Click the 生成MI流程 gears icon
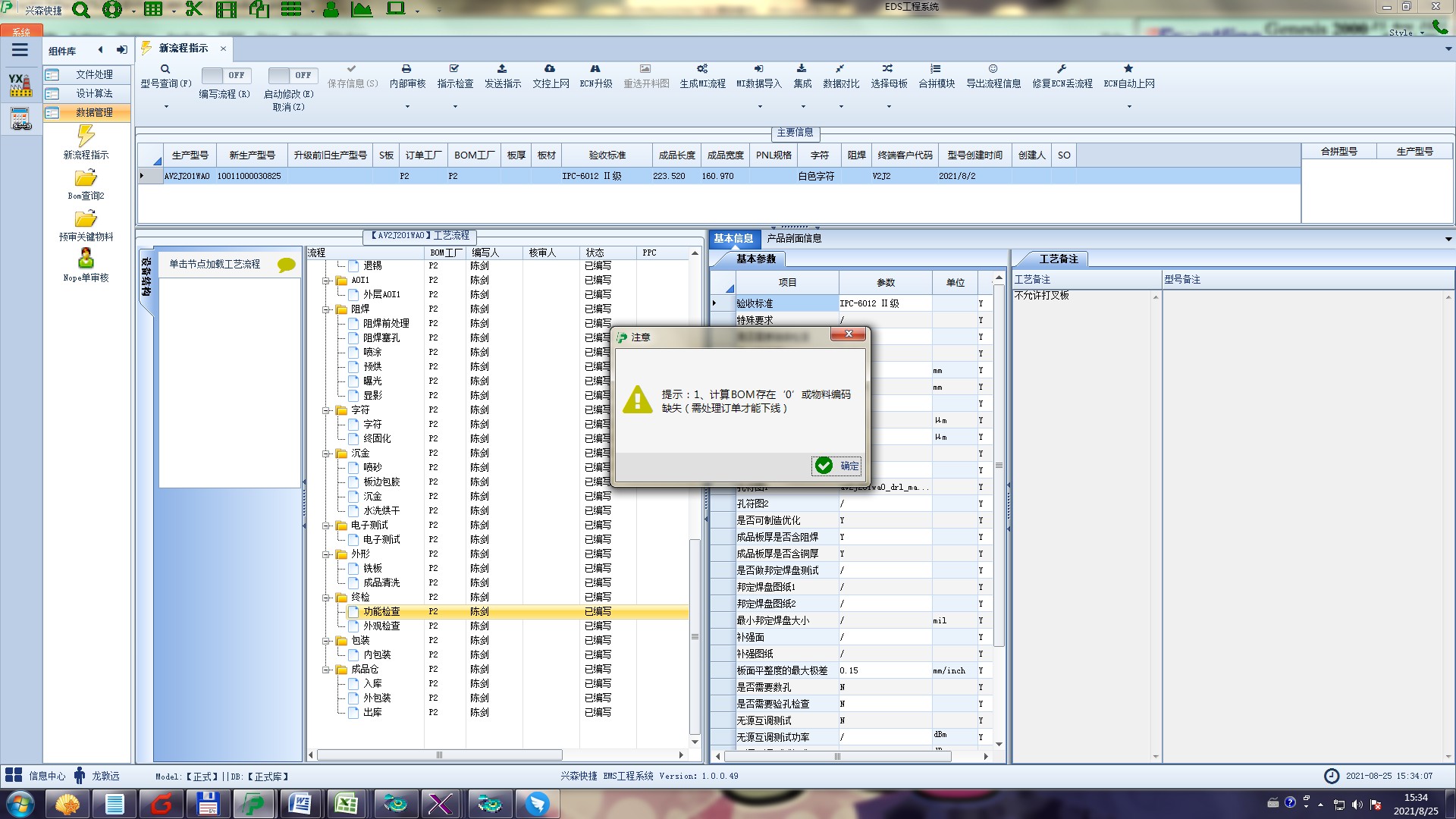Image resolution: width=1456 pixels, height=819 pixels. coord(702,69)
